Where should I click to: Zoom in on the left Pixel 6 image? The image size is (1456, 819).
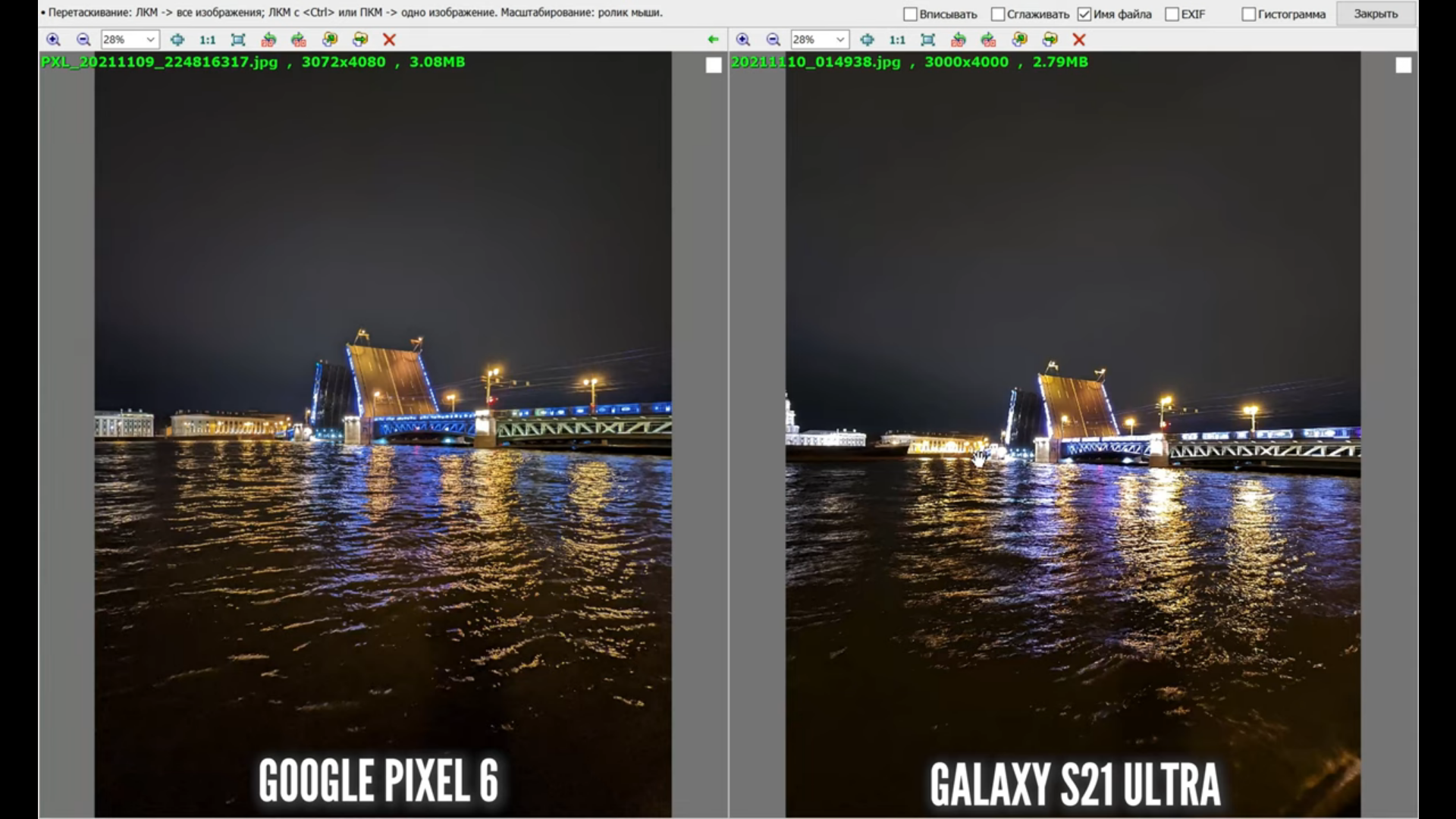53,39
